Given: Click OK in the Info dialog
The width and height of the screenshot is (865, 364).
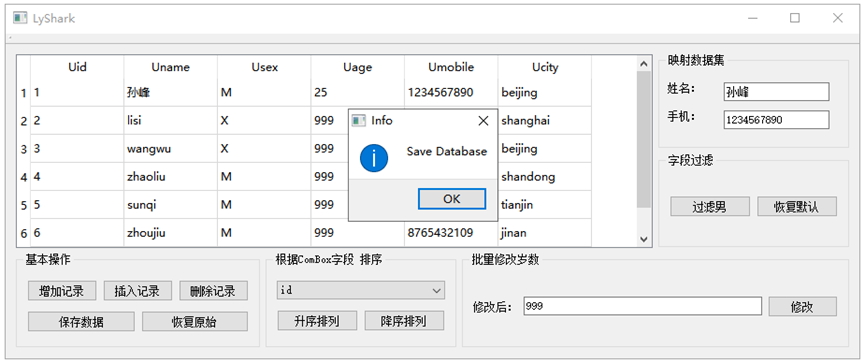Looking at the screenshot, I should click(452, 199).
